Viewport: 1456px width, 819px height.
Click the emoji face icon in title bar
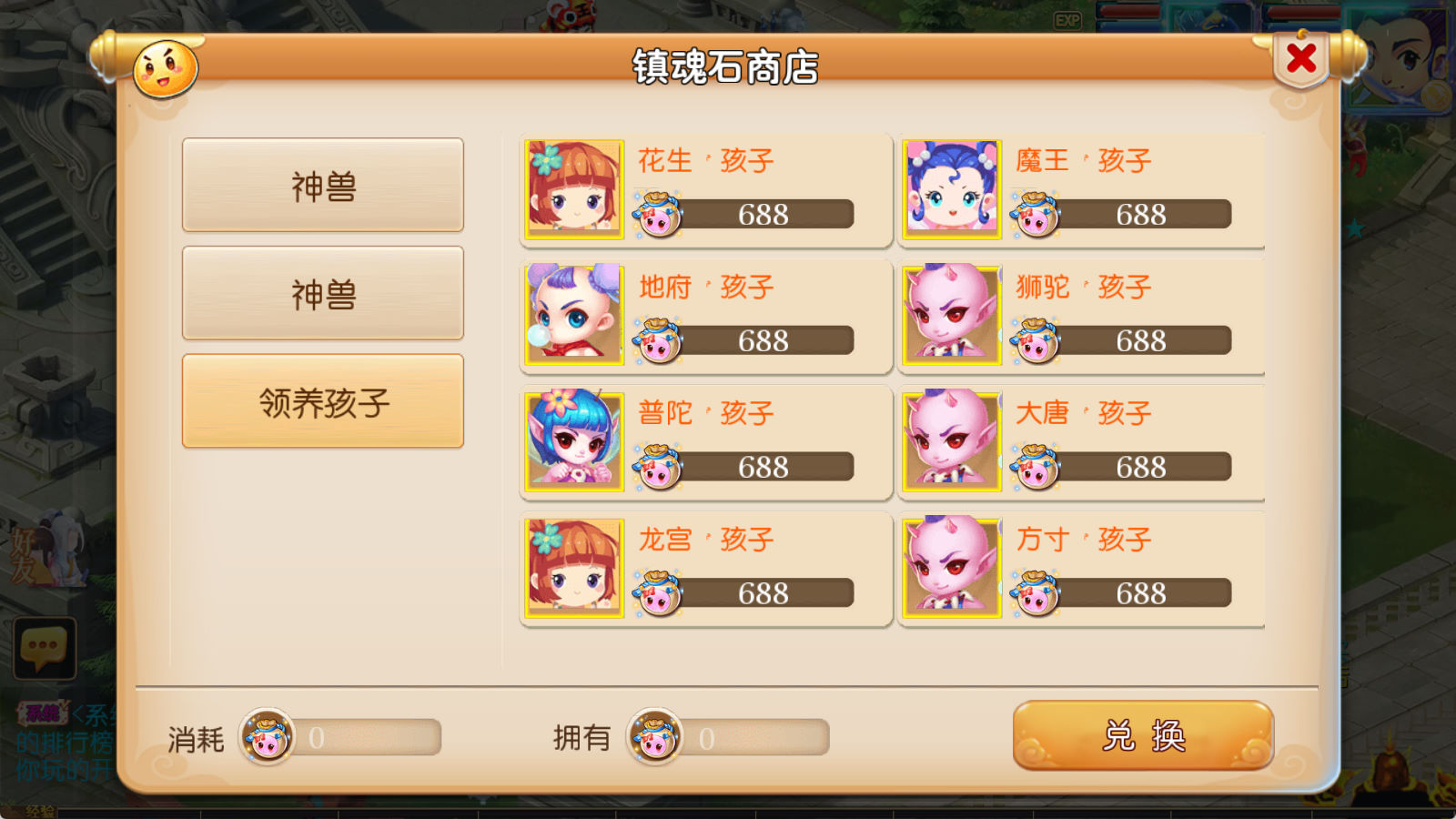[165, 69]
